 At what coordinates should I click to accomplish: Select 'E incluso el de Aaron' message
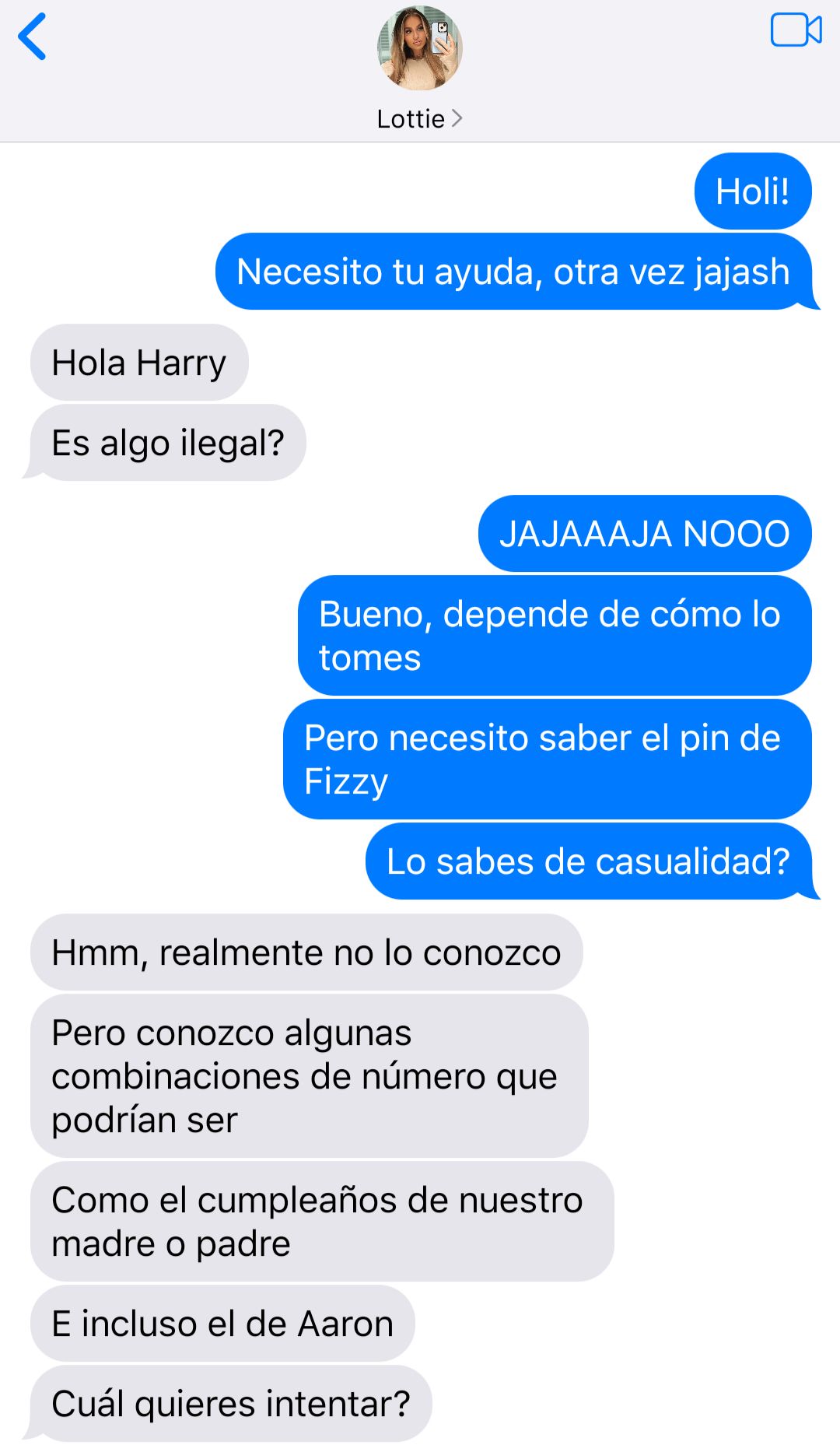point(222,1324)
